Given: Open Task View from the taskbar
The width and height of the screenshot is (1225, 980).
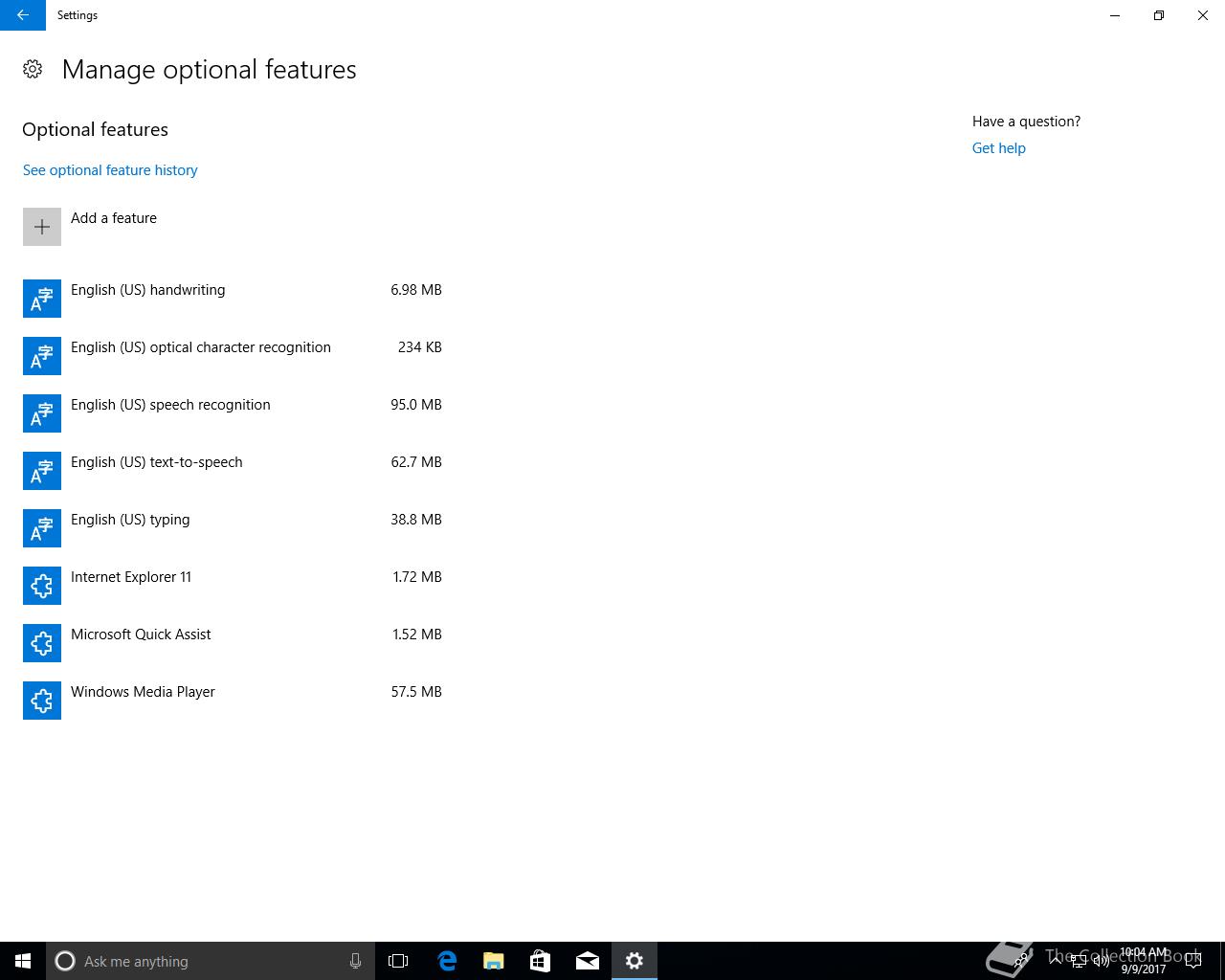Looking at the screenshot, I should pyautogui.click(x=398, y=961).
